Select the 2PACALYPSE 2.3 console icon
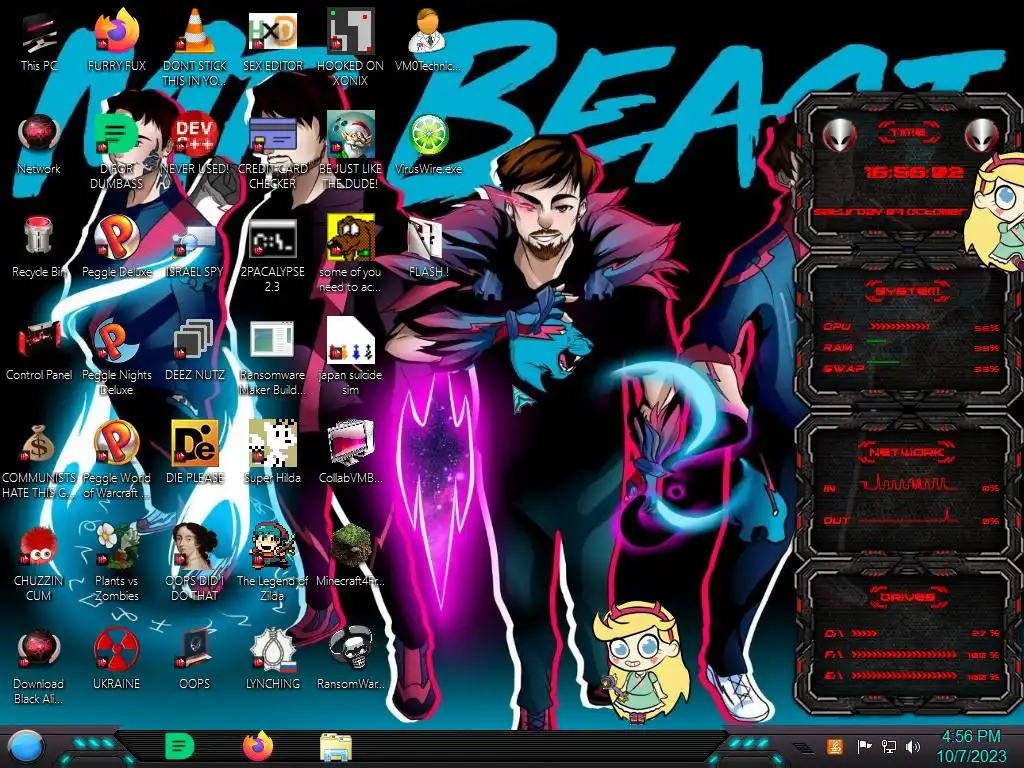Image resolution: width=1024 pixels, height=768 pixels. click(x=272, y=238)
